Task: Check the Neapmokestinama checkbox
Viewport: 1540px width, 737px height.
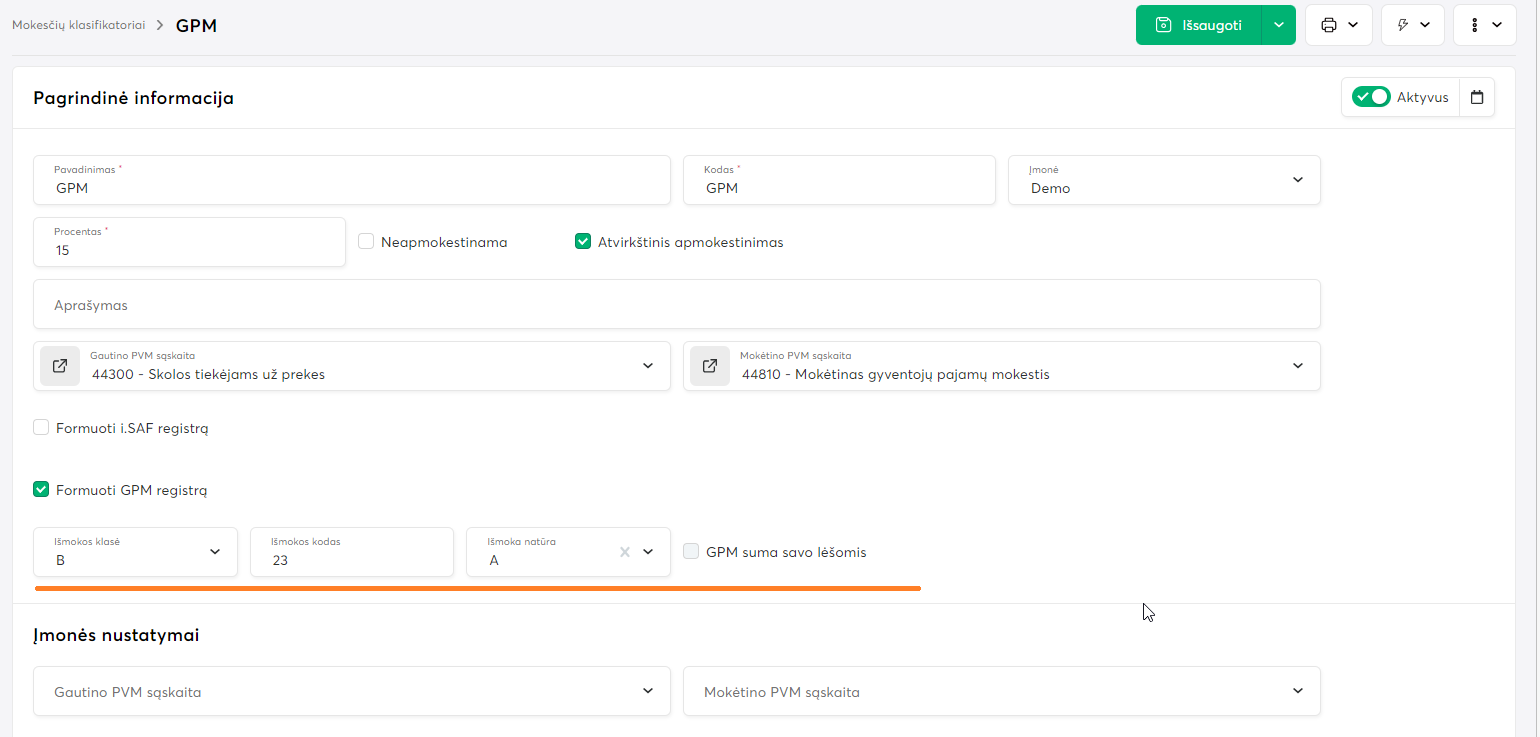Action: [366, 242]
